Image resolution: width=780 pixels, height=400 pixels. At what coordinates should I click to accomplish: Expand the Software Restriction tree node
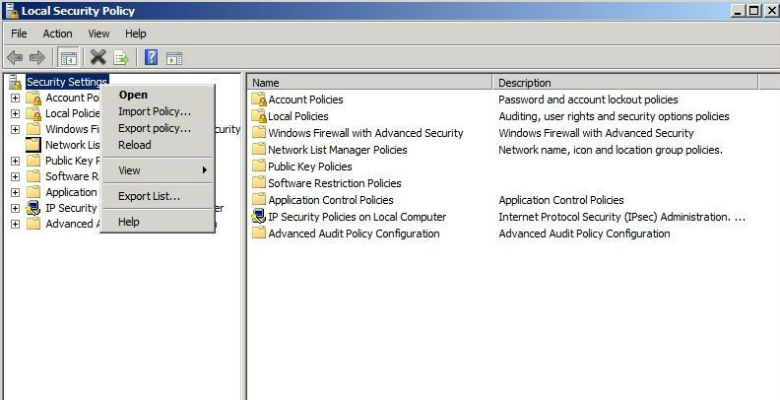[x=15, y=177]
